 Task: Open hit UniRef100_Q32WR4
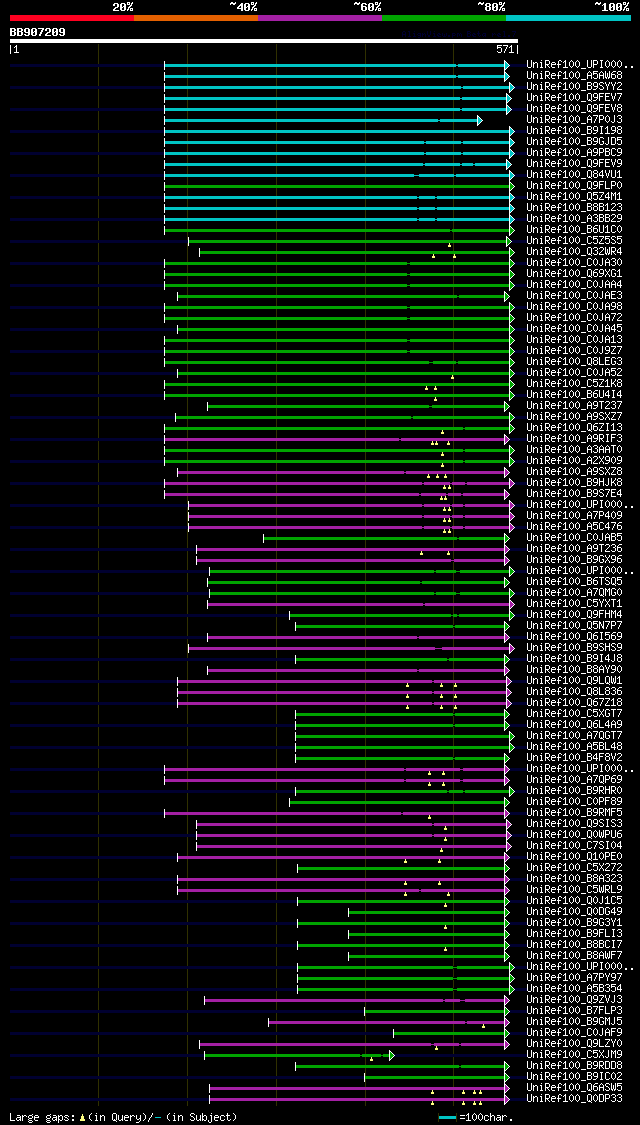tap(575, 252)
